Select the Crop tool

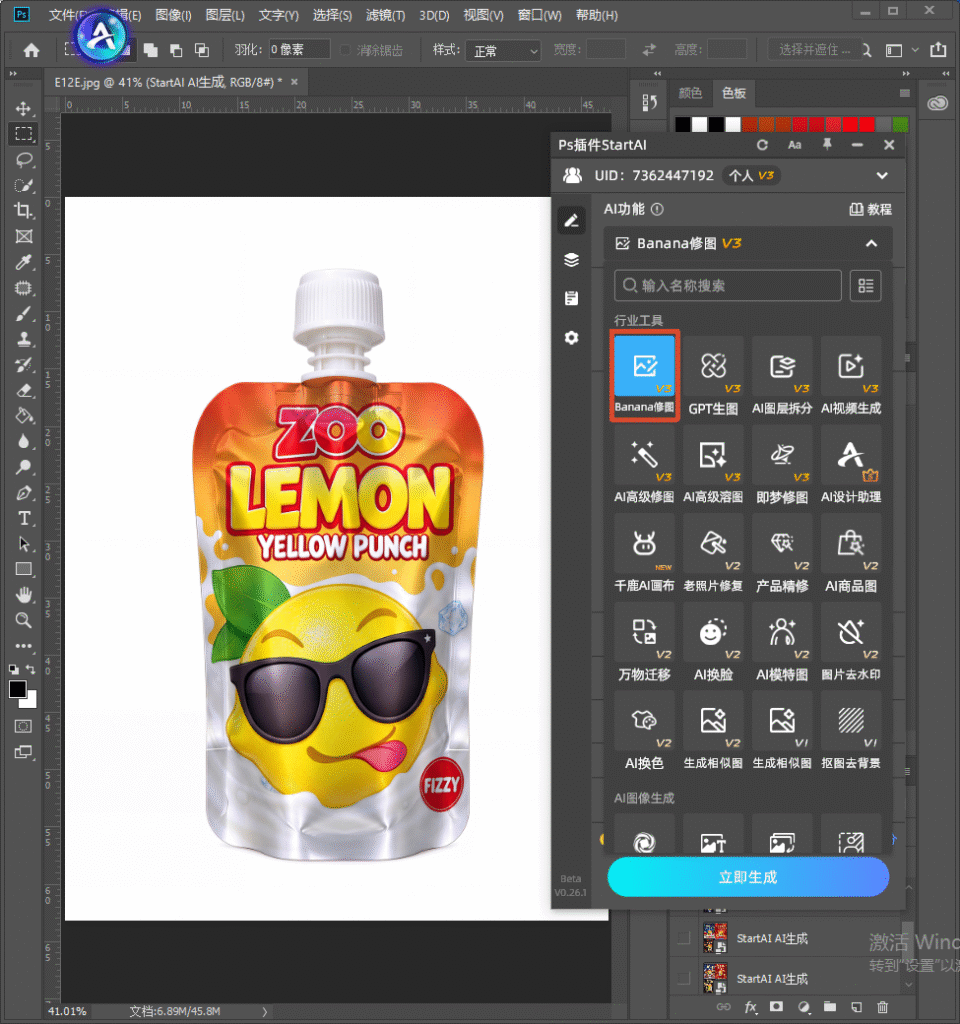pyautogui.click(x=24, y=210)
